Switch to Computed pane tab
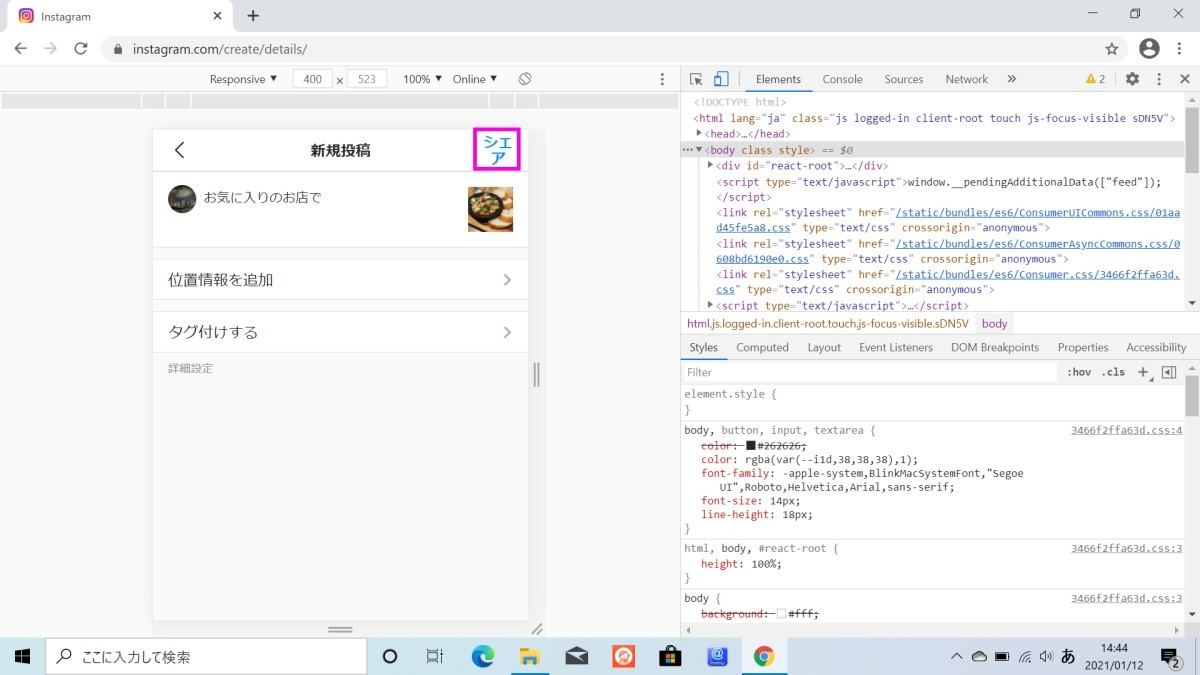This screenshot has height=675, width=1200. (x=762, y=347)
